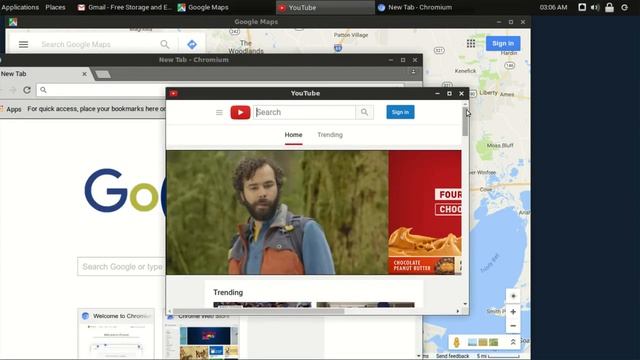The width and height of the screenshot is (640, 360).
Task: Open the Places menu in top panel
Action: pos(56,7)
